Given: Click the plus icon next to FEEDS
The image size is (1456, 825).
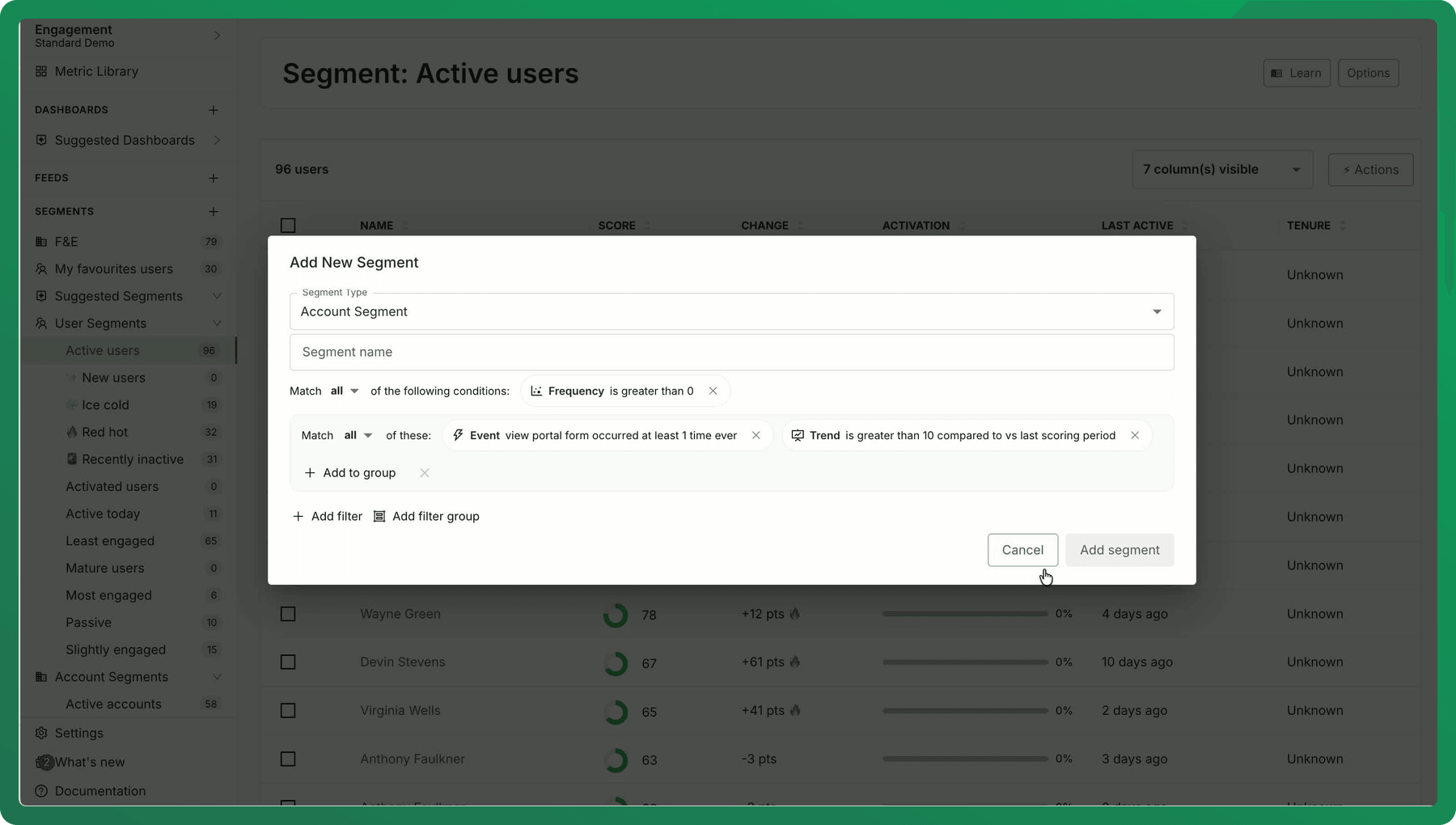Looking at the screenshot, I should tap(214, 178).
